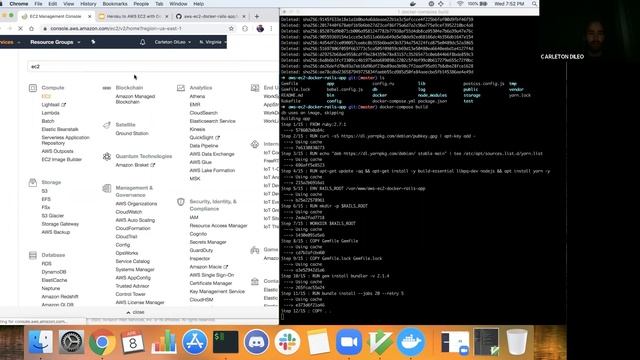The width and height of the screenshot is (640, 360).
Task: Click the AWS pin shortcut icon
Action: 93,42
